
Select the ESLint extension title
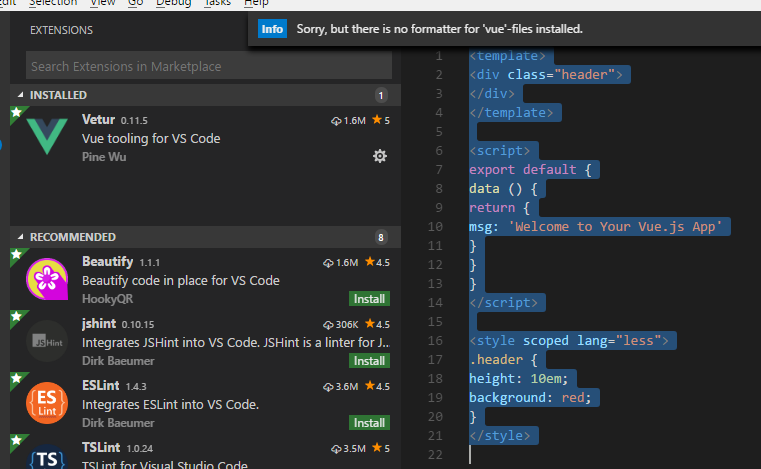click(x=100, y=385)
